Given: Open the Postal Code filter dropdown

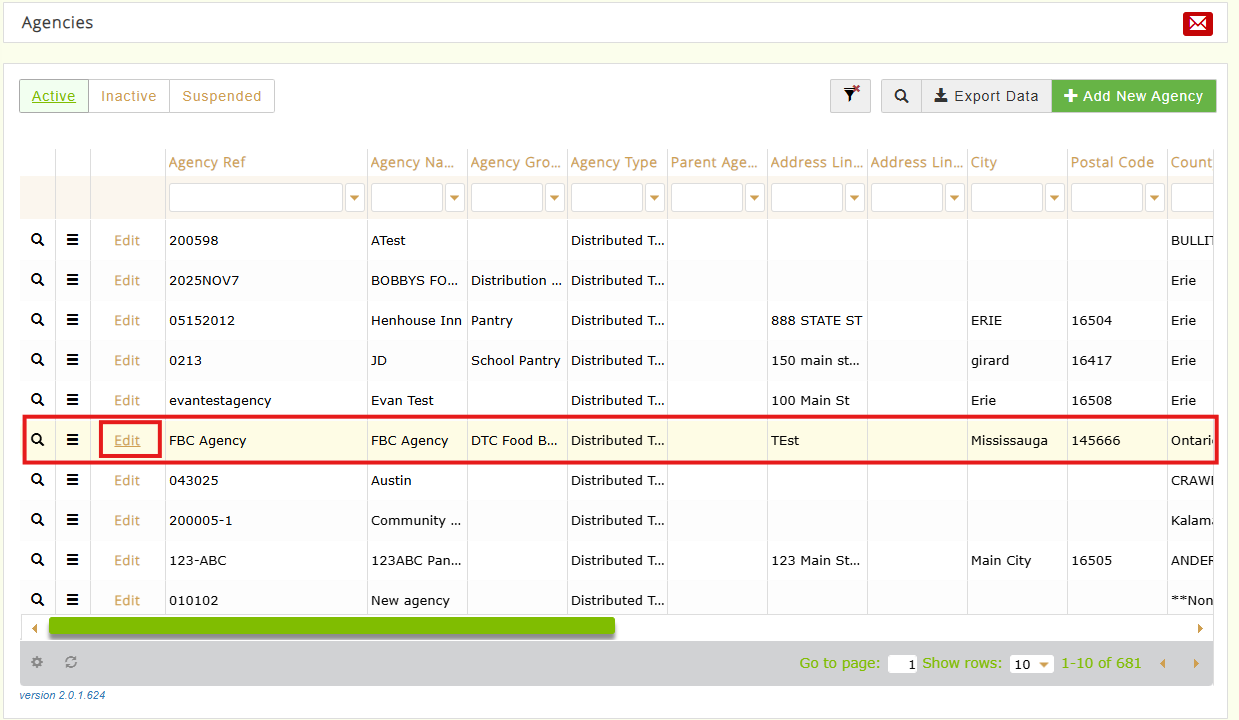Looking at the screenshot, I should click(1155, 198).
